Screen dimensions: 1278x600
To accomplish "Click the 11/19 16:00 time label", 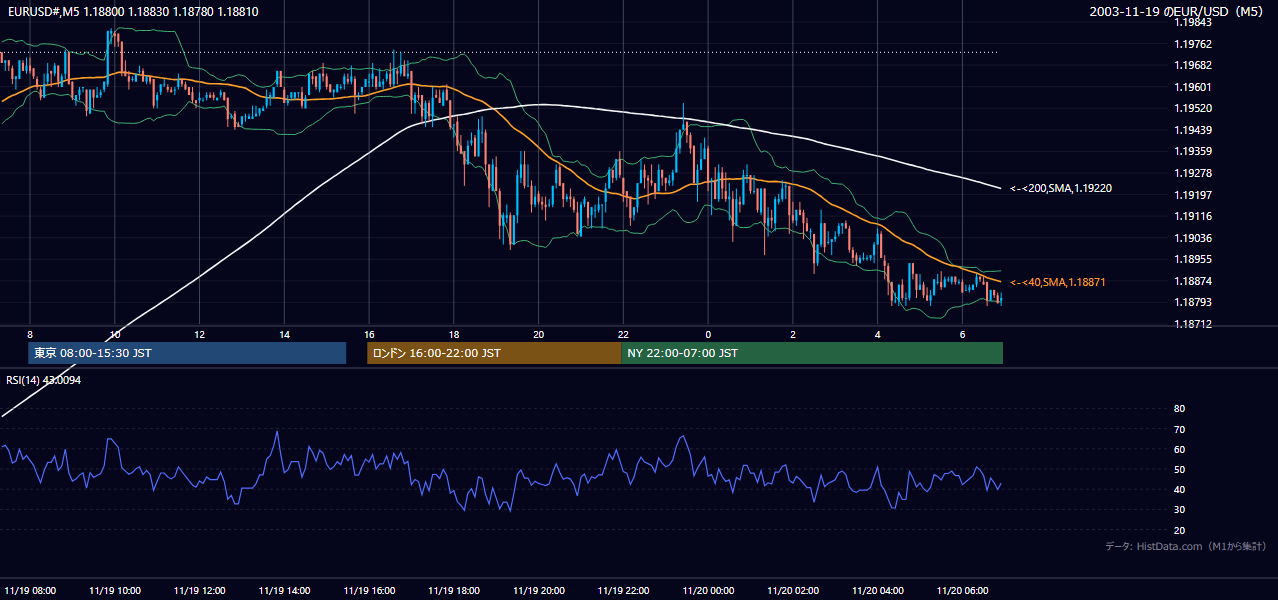I will click(369, 590).
